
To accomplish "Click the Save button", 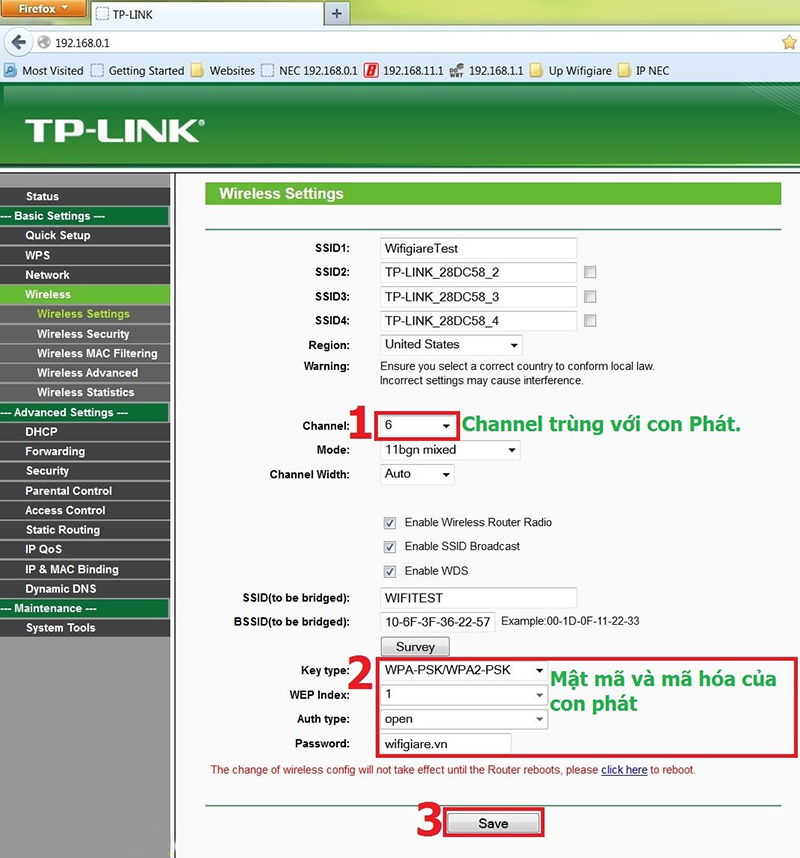I will click(x=493, y=824).
